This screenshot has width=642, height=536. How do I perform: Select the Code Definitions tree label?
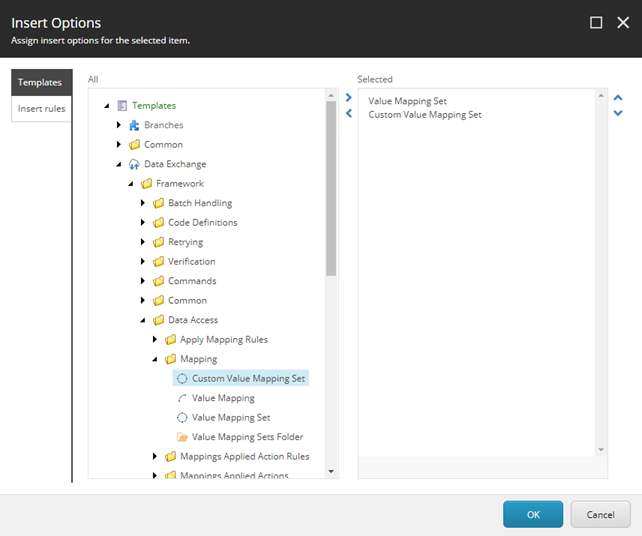coord(203,223)
